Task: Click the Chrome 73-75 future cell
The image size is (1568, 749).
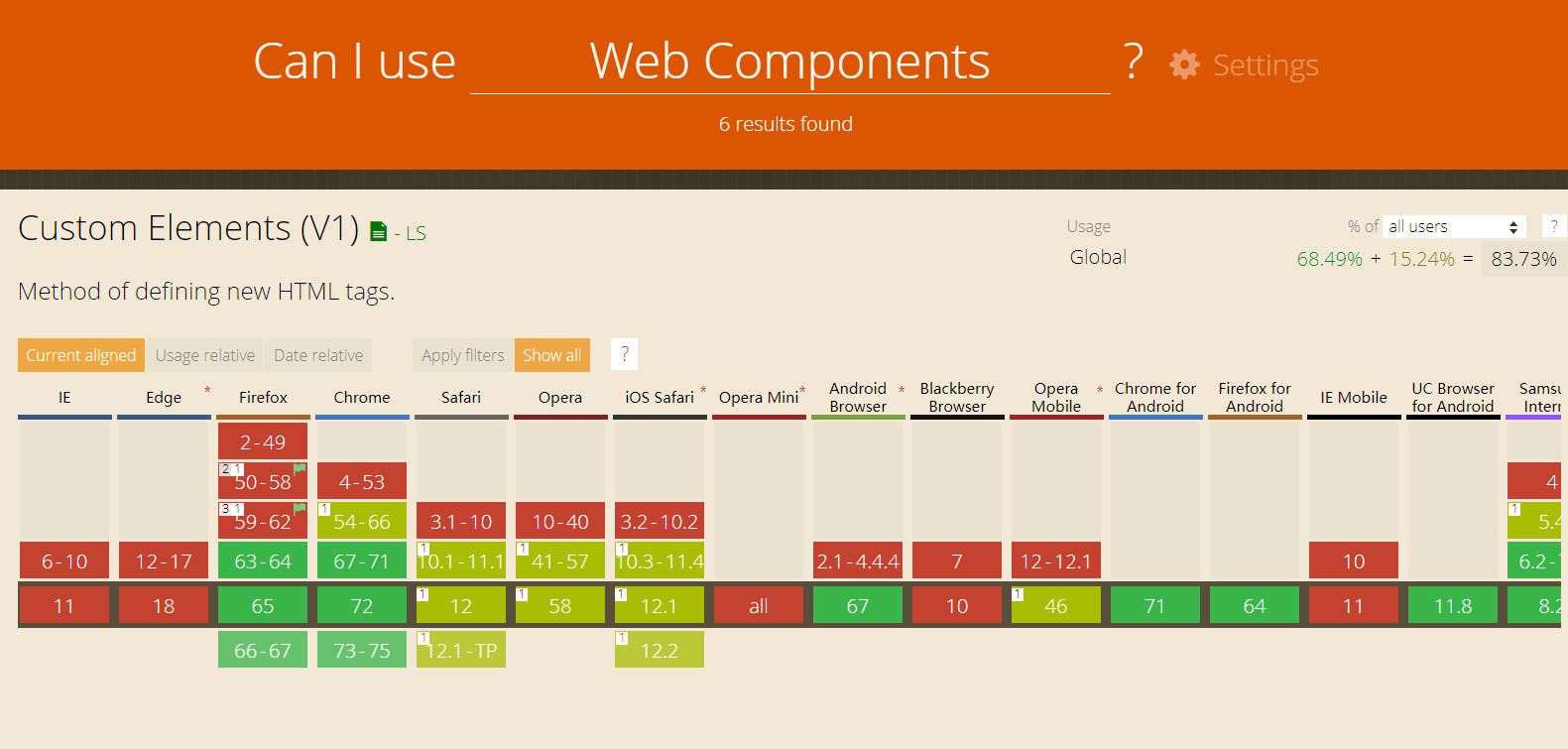Action: [362, 650]
